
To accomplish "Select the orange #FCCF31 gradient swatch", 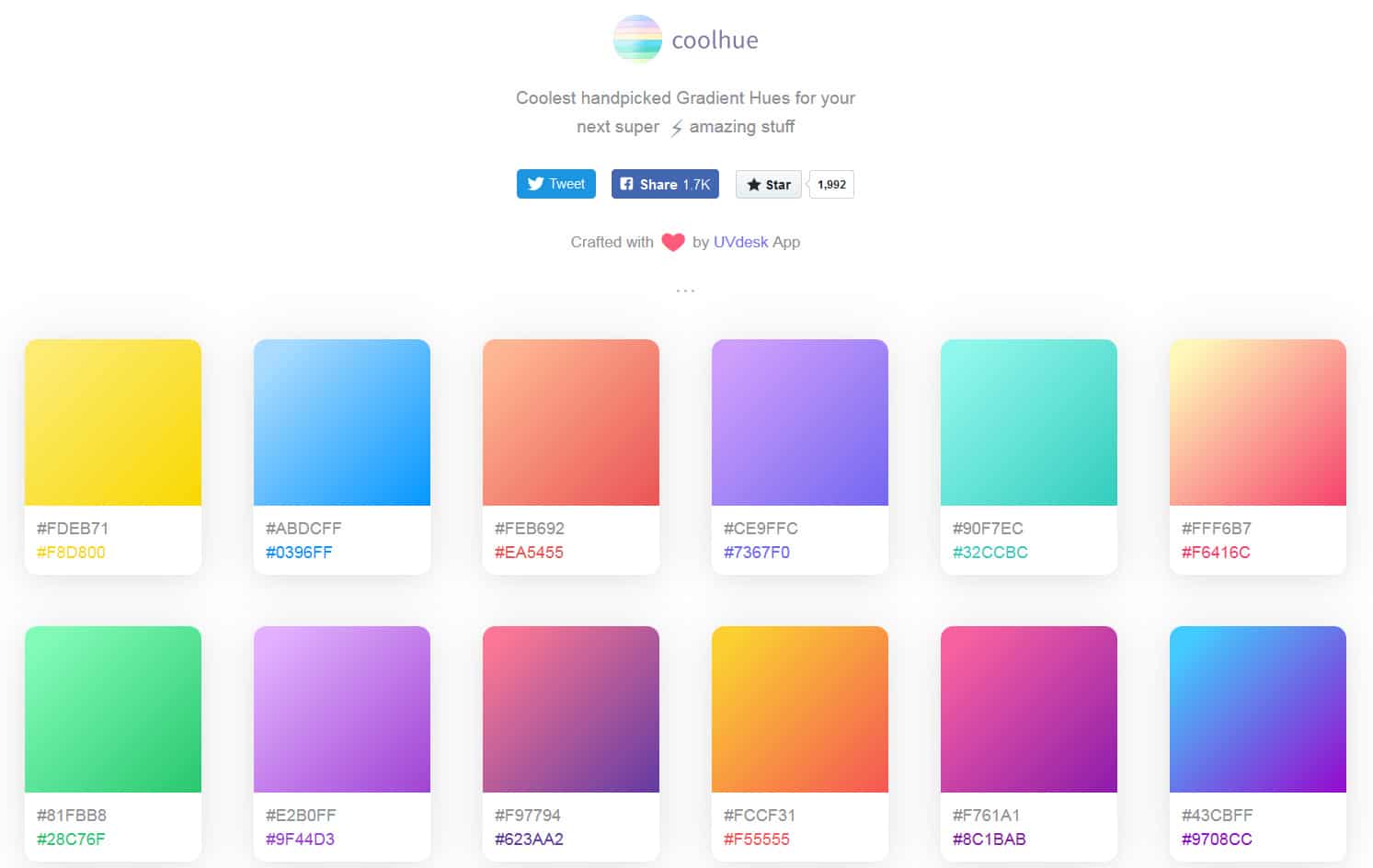I will [x=800, y=709].
